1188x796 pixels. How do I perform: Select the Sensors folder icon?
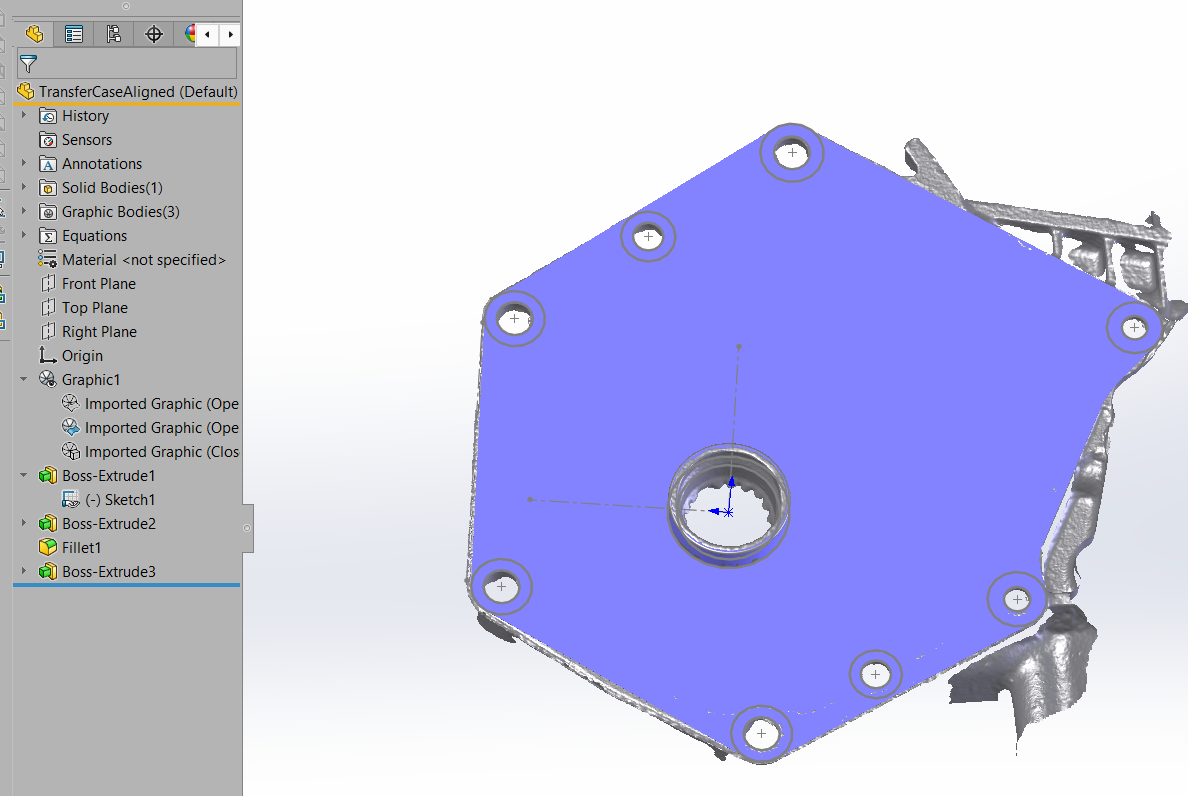47,140
